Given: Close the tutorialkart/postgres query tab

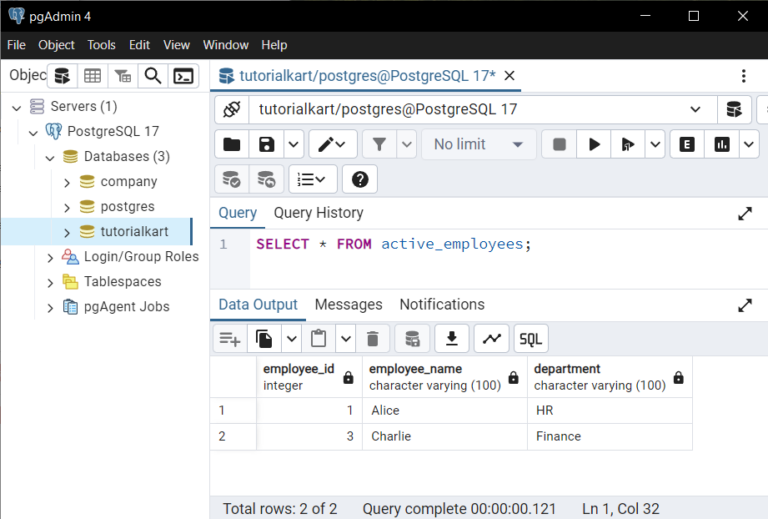Looking at the screenshot, I should (x=509, y=76).
